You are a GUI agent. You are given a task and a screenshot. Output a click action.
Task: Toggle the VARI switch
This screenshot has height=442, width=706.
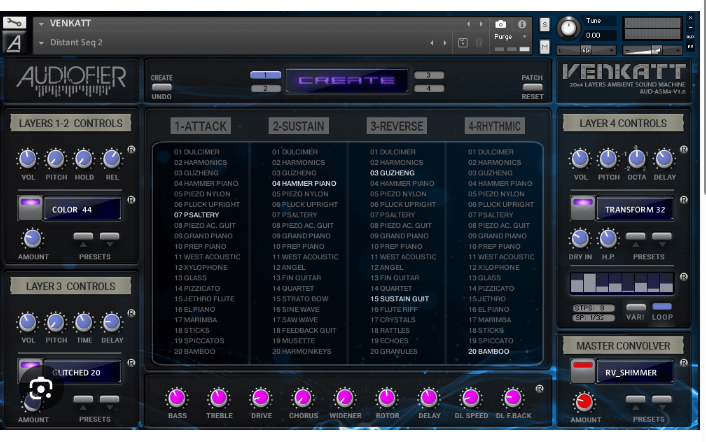click(636, 307)
